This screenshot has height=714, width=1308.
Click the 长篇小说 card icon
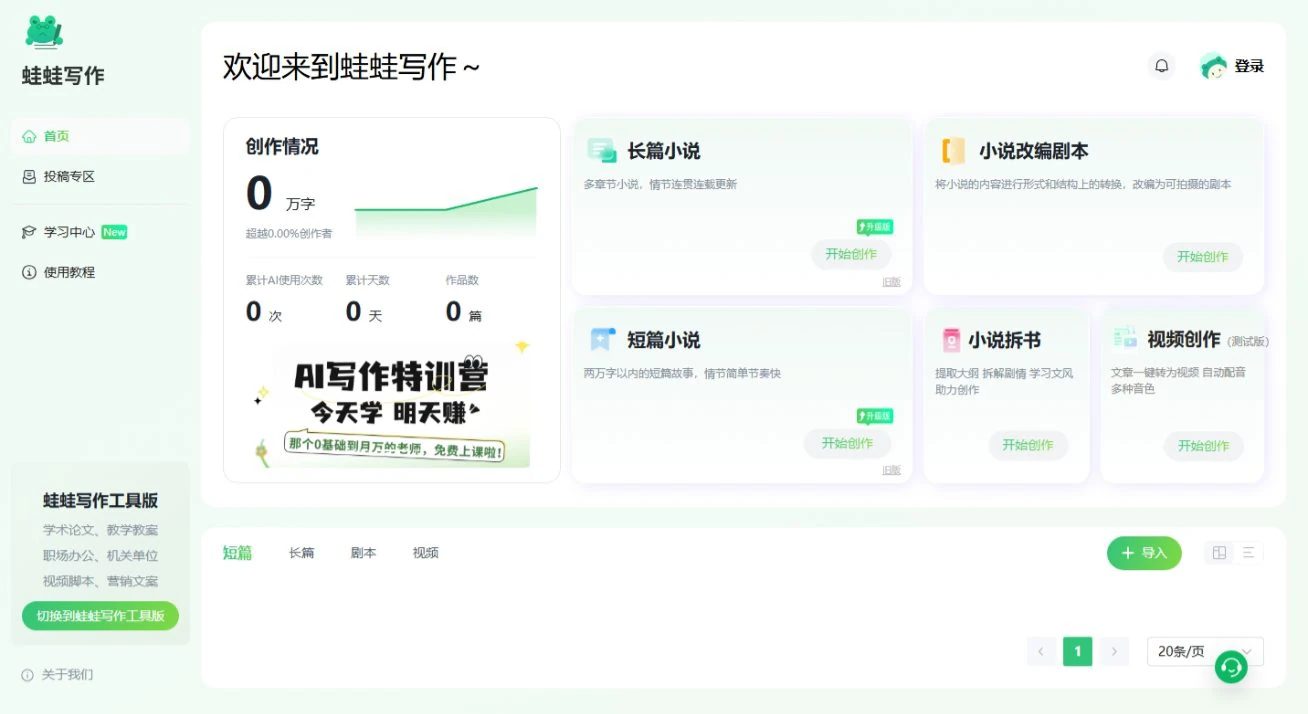601,151
